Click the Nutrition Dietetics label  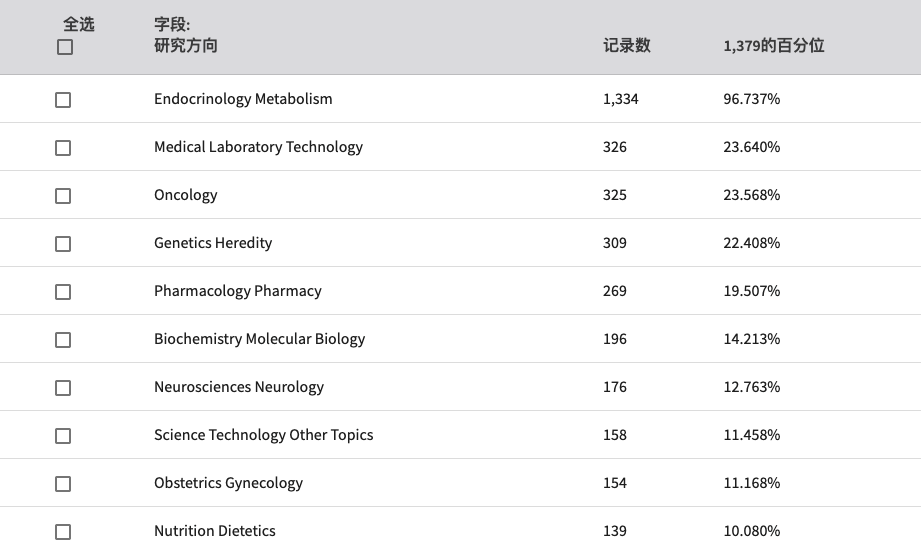pos(215,531)
